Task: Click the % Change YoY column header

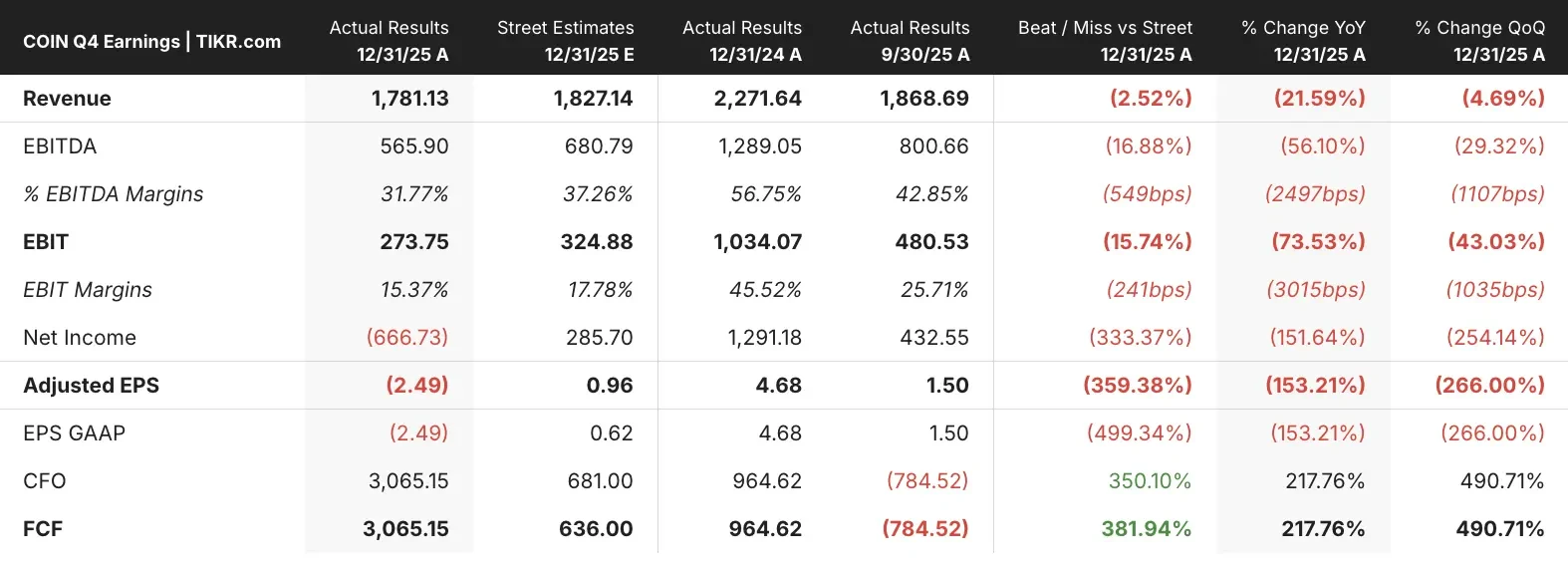Action: pyautogui.click(x=1303, y=41)
